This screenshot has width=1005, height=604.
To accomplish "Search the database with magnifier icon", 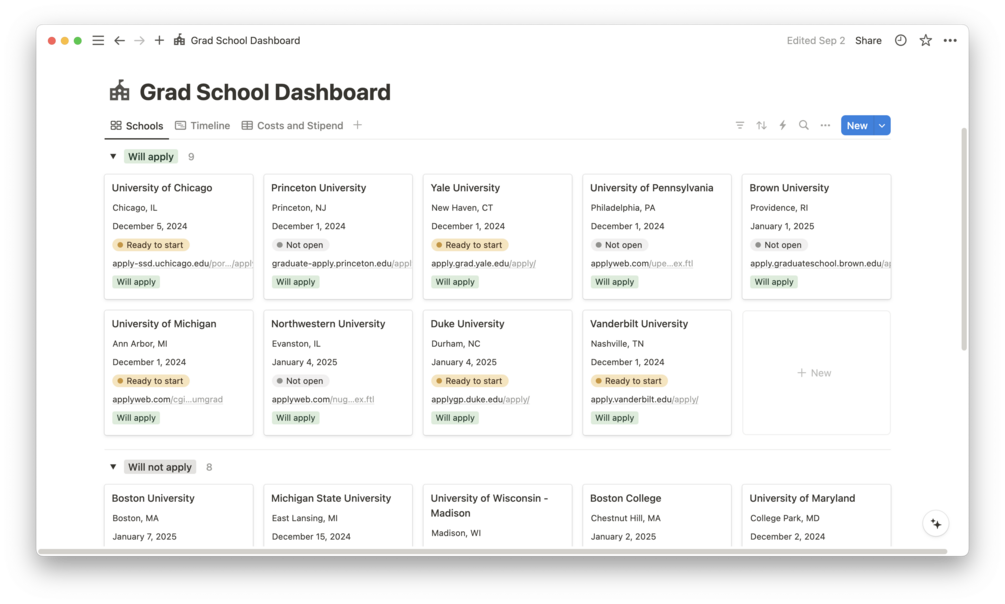I will pyautogui.click(x=804, y=126).
